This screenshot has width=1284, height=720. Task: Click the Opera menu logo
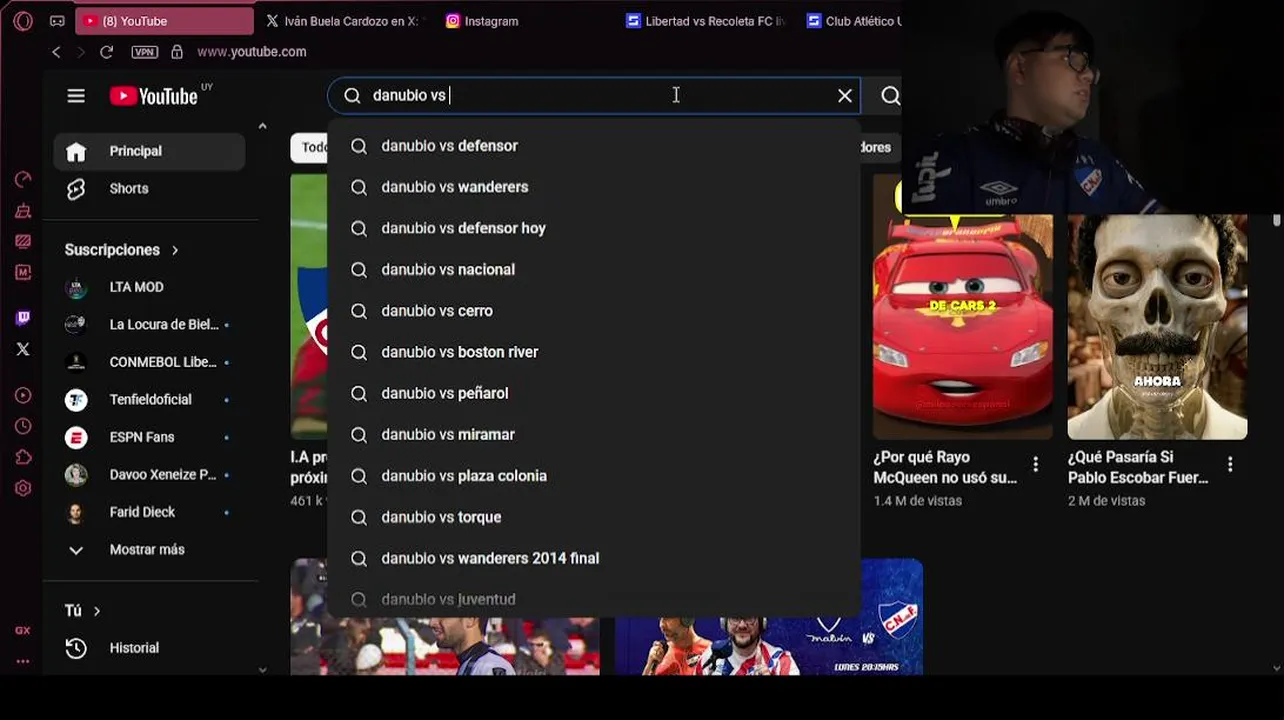pos(23,21)
